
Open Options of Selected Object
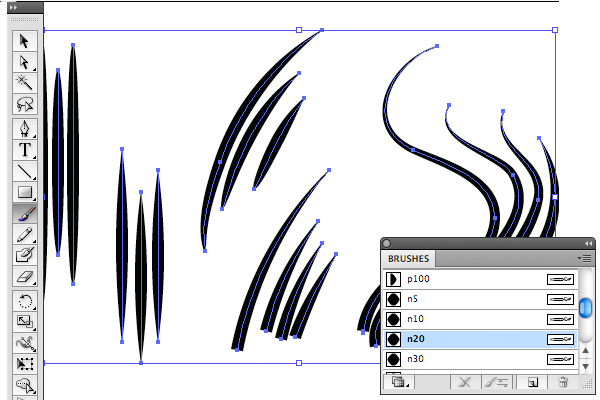[x=497, y=382]
